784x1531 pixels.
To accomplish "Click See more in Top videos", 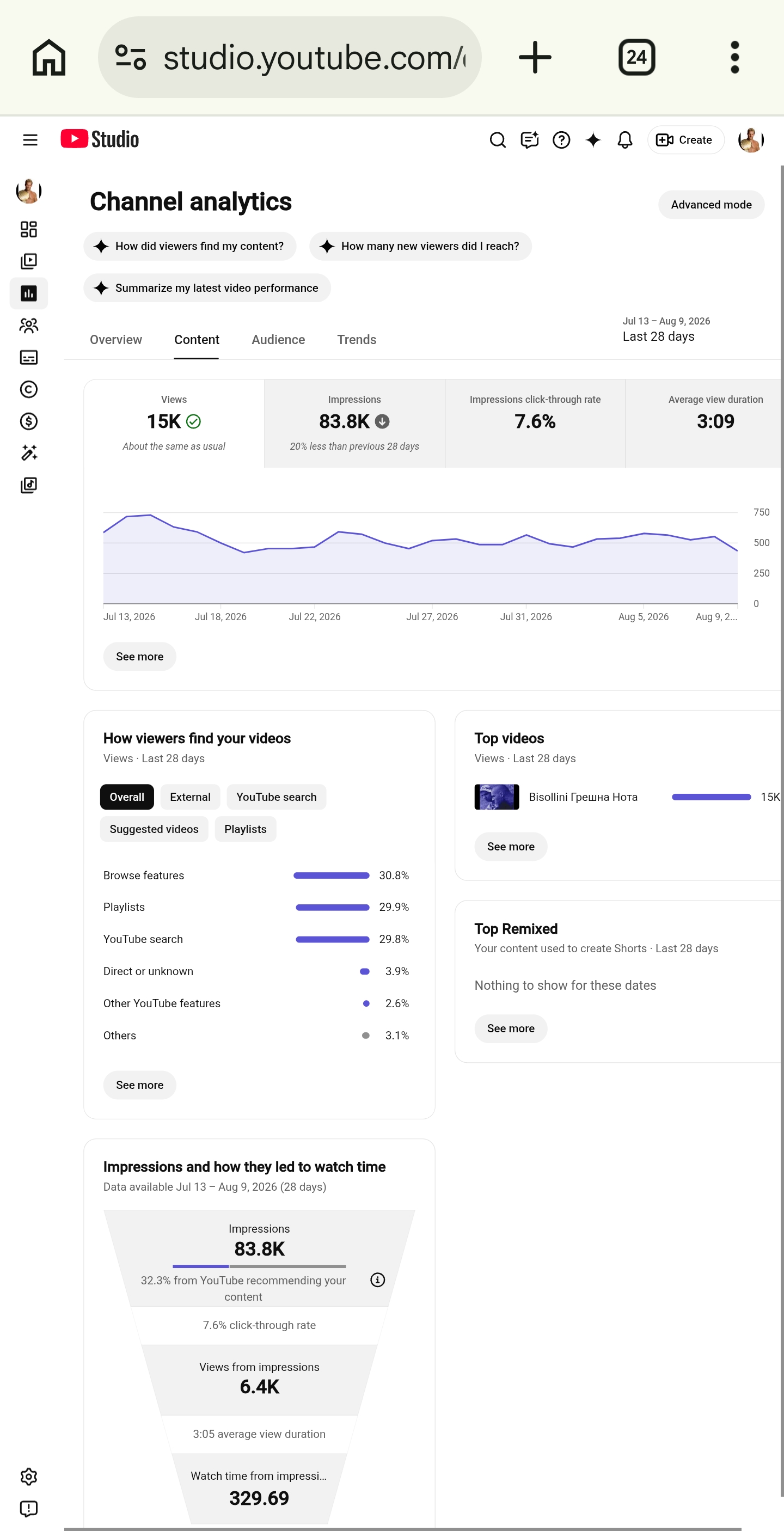I will tap(511, 846).
